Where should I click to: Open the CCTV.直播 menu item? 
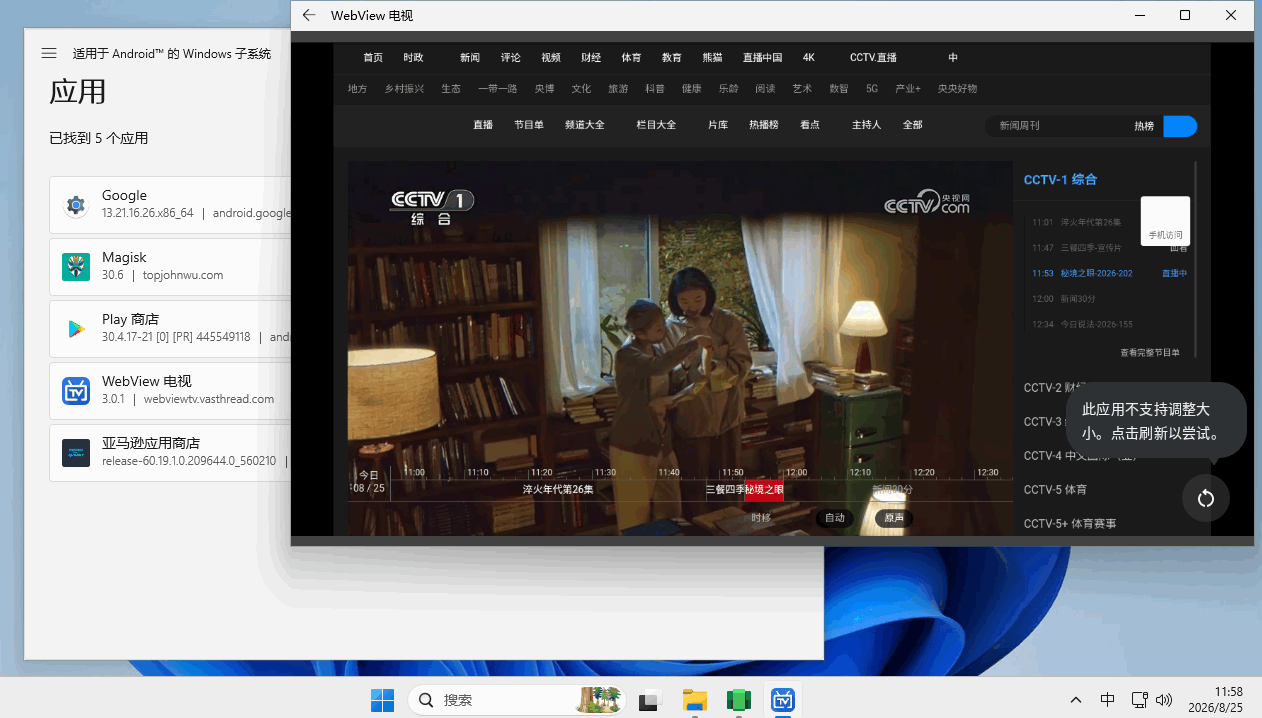tap(873, 58)
